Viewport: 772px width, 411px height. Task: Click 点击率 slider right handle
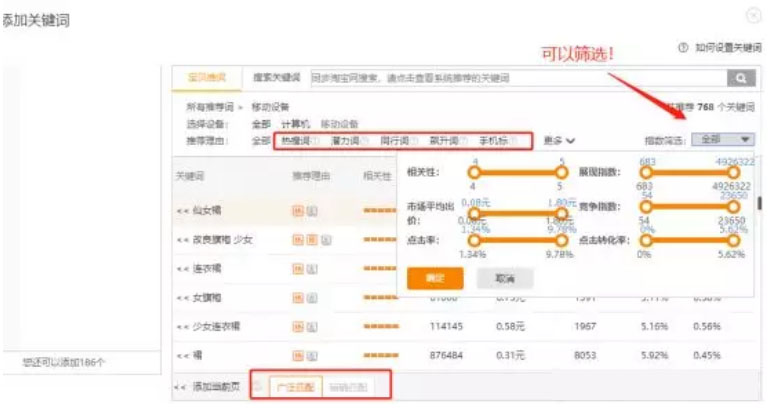(561, 240)
